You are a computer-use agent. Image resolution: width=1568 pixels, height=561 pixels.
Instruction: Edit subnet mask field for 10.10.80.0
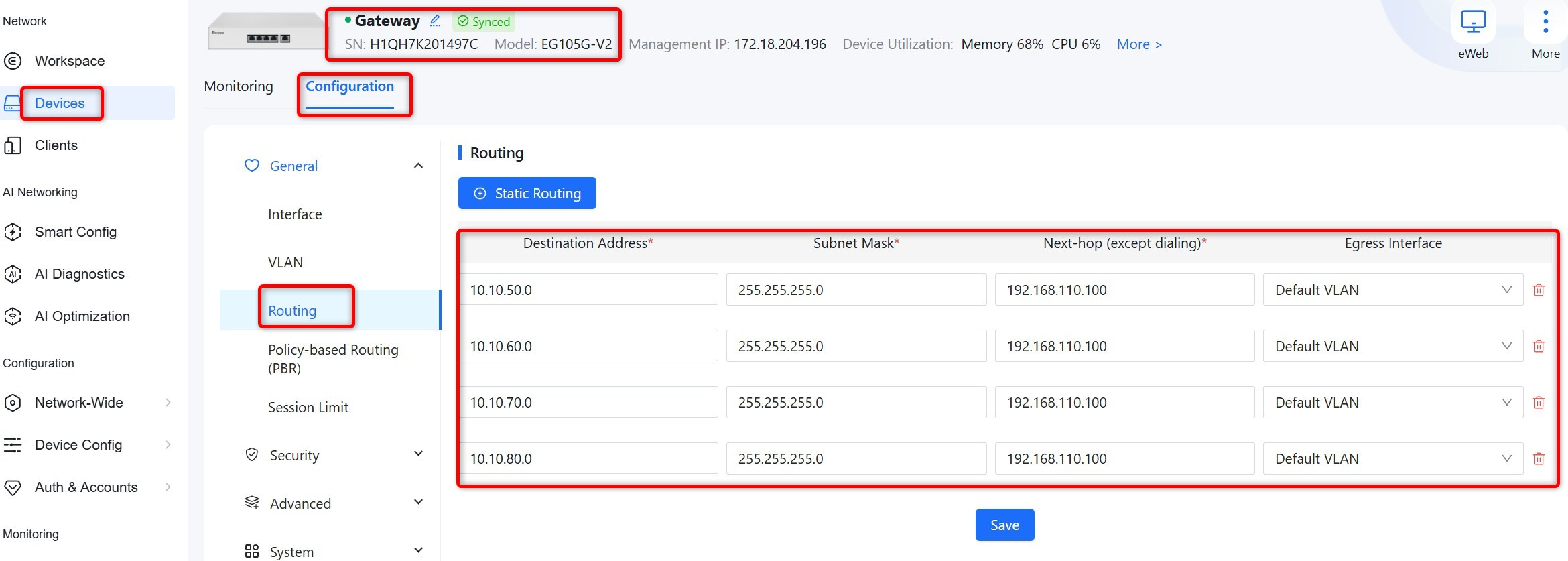point(856,459)
